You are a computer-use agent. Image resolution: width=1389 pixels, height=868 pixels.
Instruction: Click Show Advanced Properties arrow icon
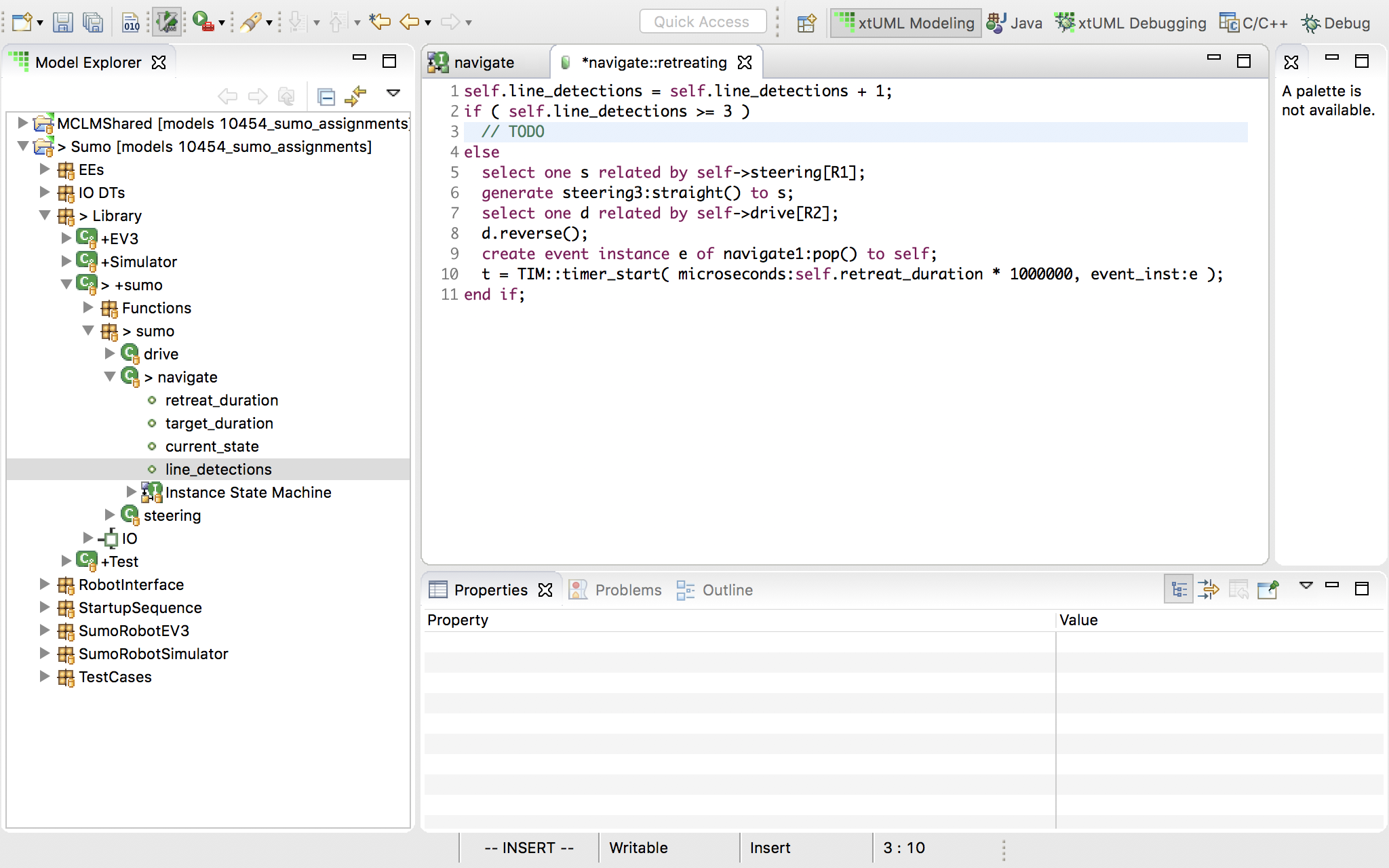coord(1209,589)
